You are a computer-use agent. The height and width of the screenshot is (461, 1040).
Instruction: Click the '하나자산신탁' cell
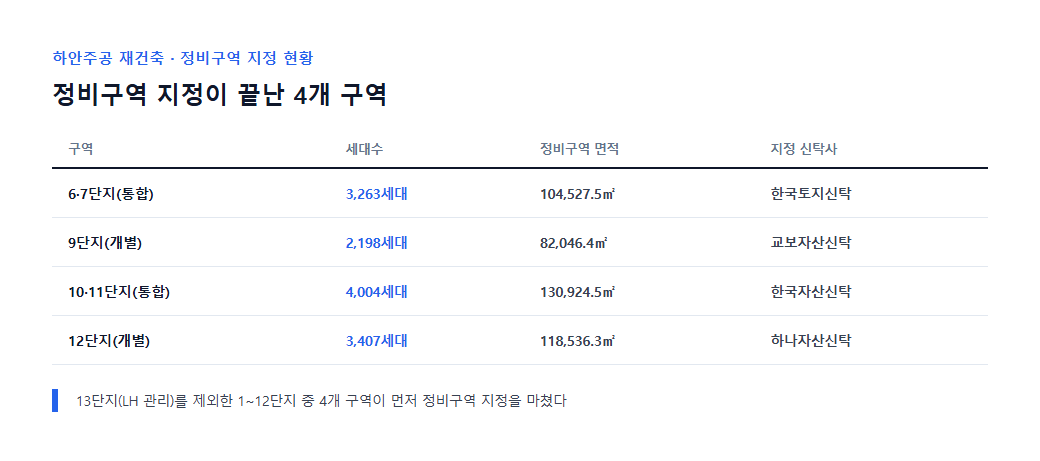811,341
